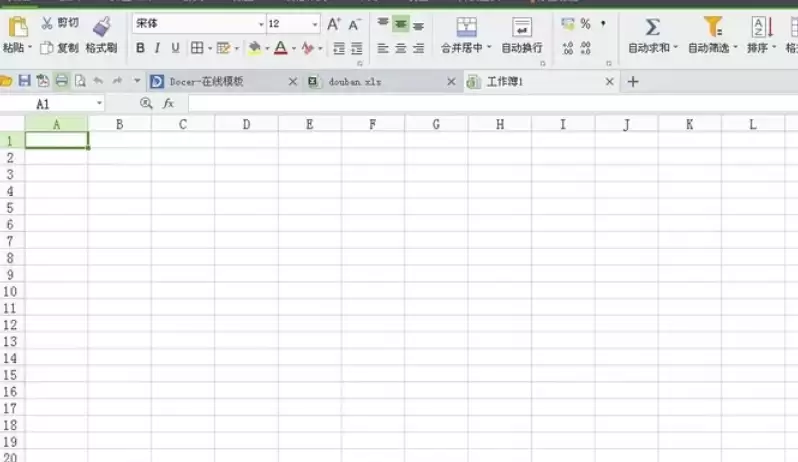The width and height of the screenshot is (798, 462).
Task: Copy selection using the 复制 button
Action: 60,48
